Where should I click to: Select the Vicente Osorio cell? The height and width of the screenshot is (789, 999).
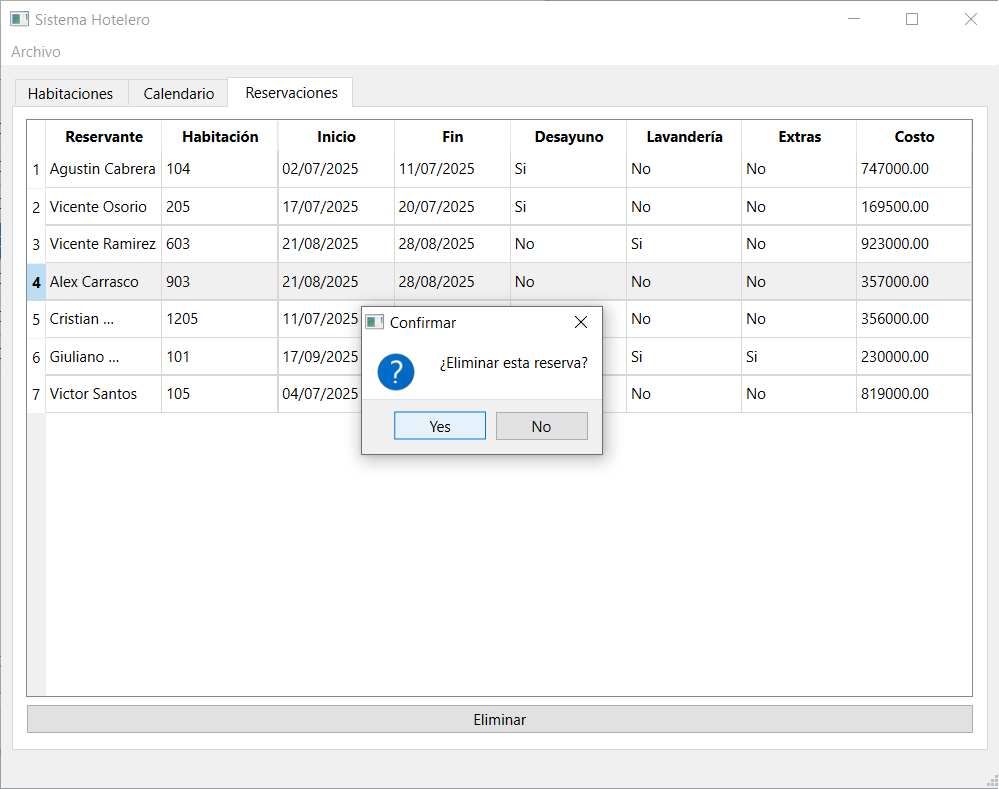tap(103, 206)
